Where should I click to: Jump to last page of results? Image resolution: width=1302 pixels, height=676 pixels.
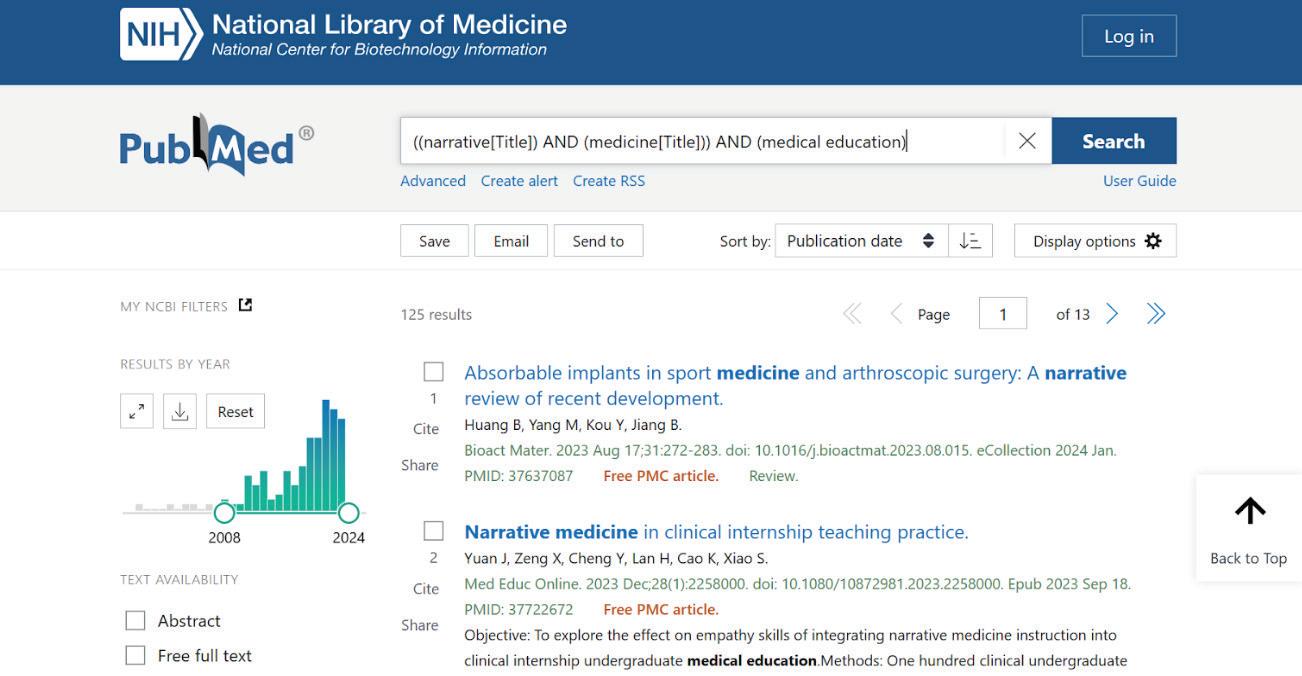click(x=1156, y=314)
